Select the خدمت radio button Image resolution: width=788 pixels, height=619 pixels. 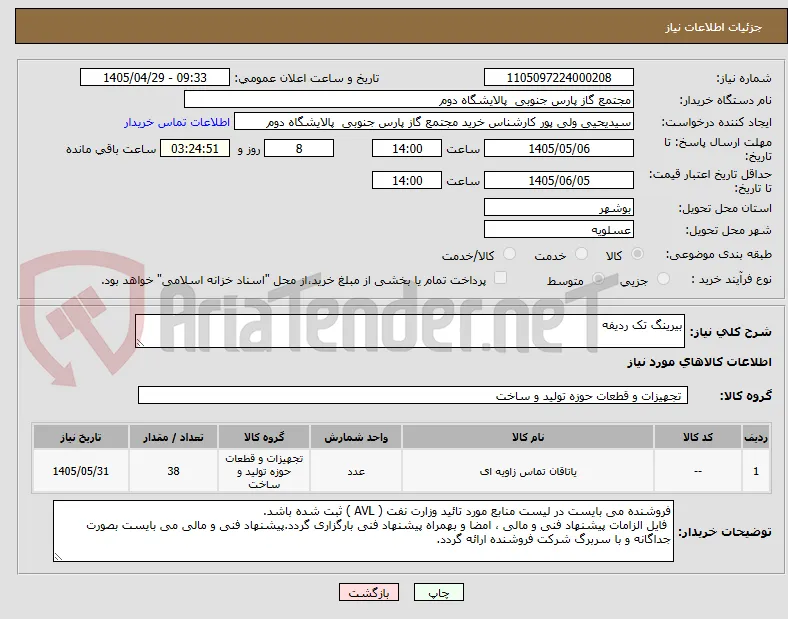(x=581, y=254)
